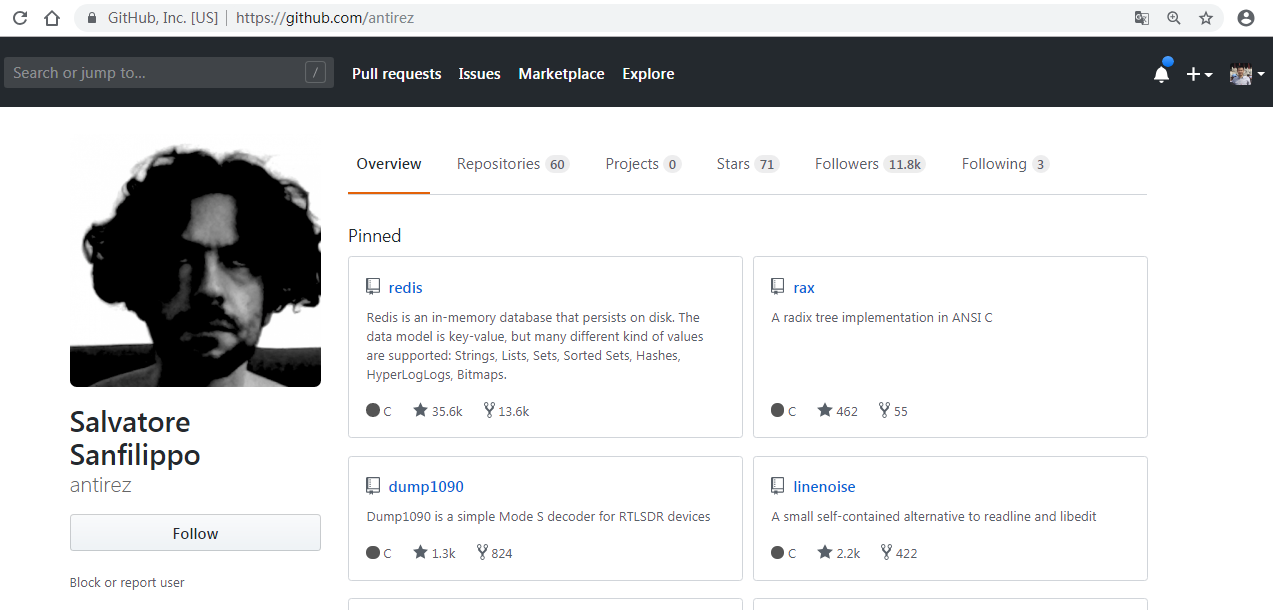Open the redis 13.6k forks
This screenshot has height=610, width=1273.
click(x=506, y=410)
